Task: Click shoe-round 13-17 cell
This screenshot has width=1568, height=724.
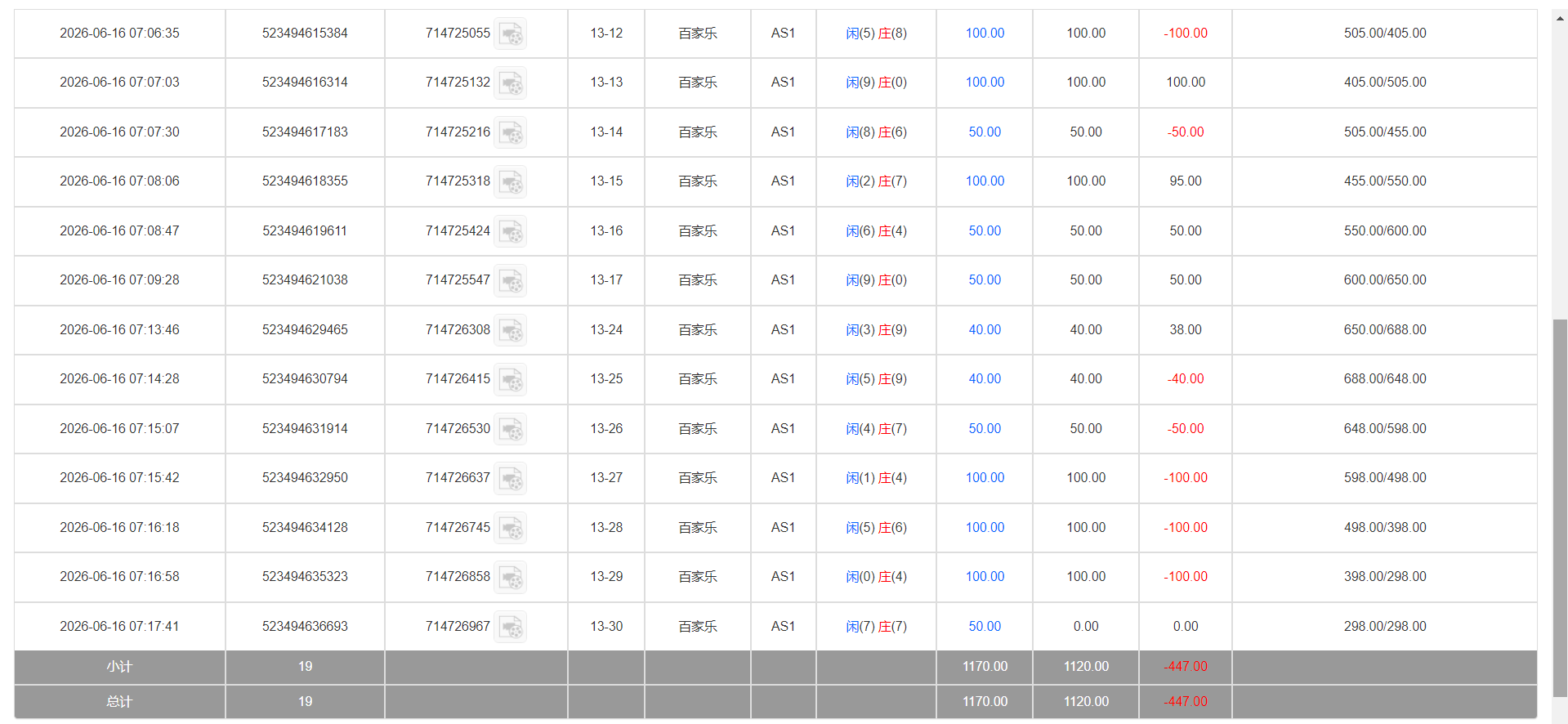Action: (x=606, y=280)
